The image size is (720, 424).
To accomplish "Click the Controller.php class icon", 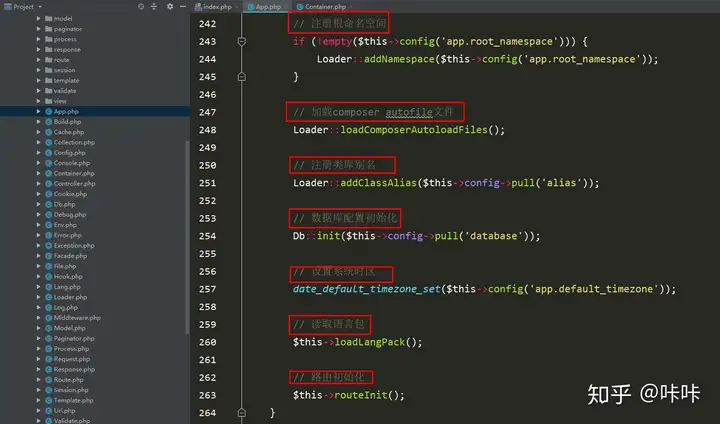I will point(49,183).
